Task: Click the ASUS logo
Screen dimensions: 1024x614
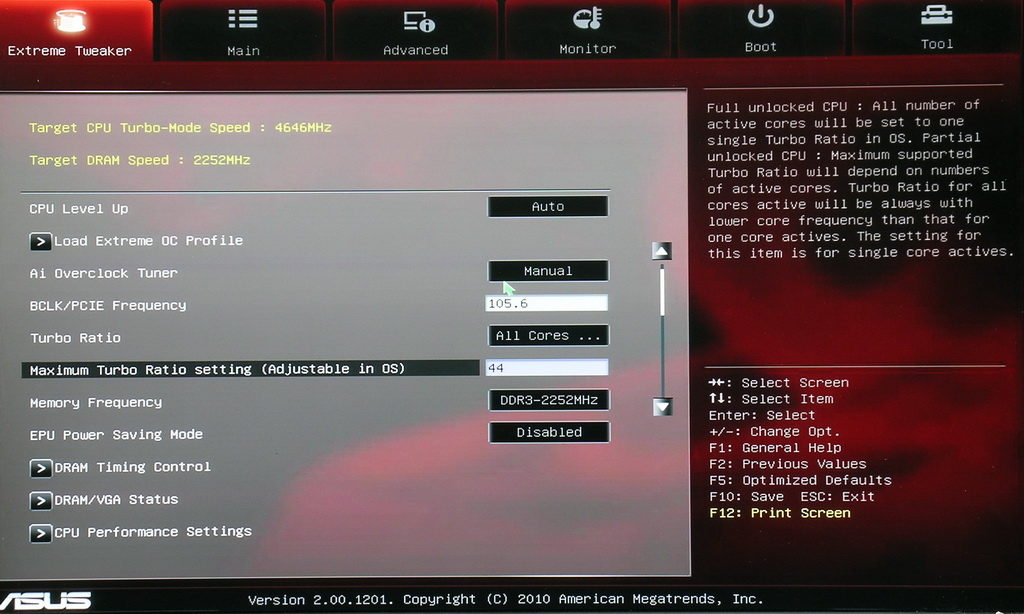Action: point(46,600)
